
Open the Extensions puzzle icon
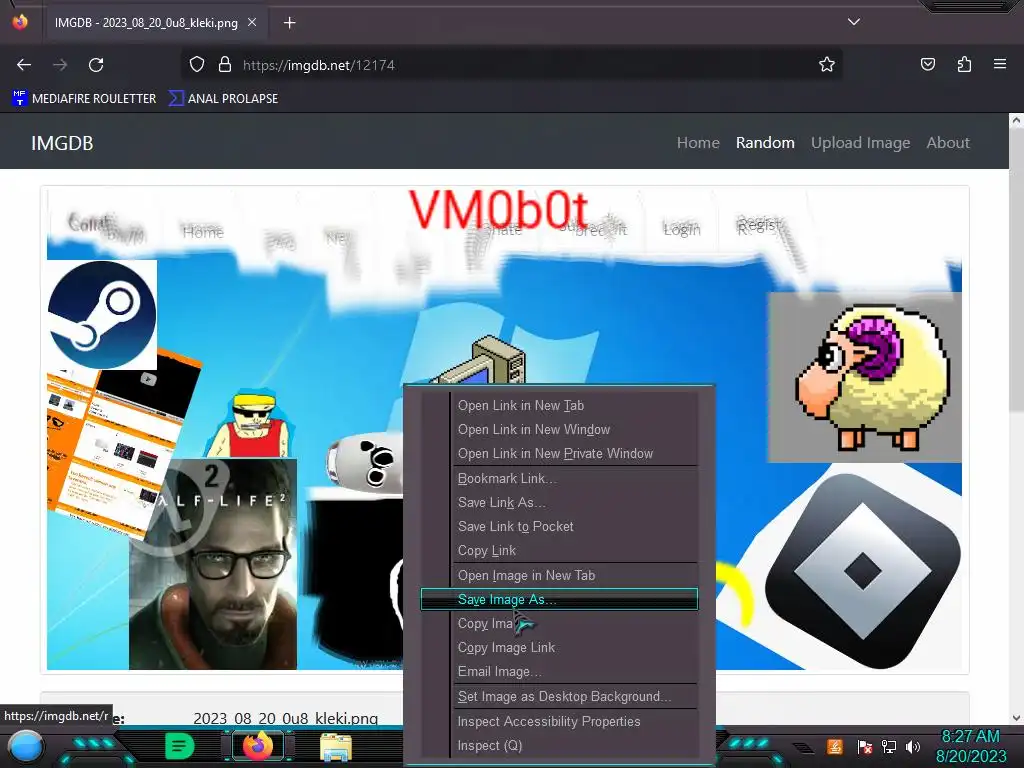[964, 65]
